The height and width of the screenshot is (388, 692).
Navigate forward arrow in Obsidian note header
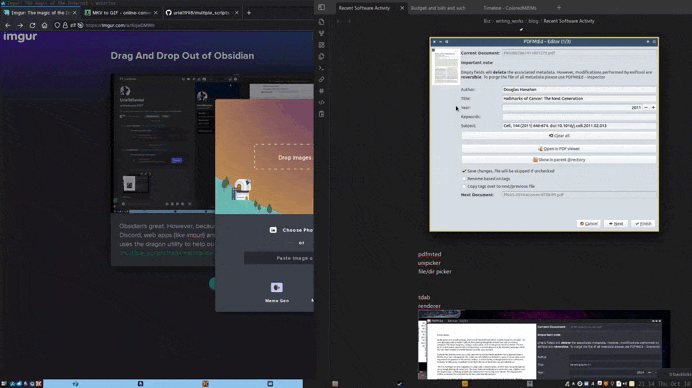349,21
